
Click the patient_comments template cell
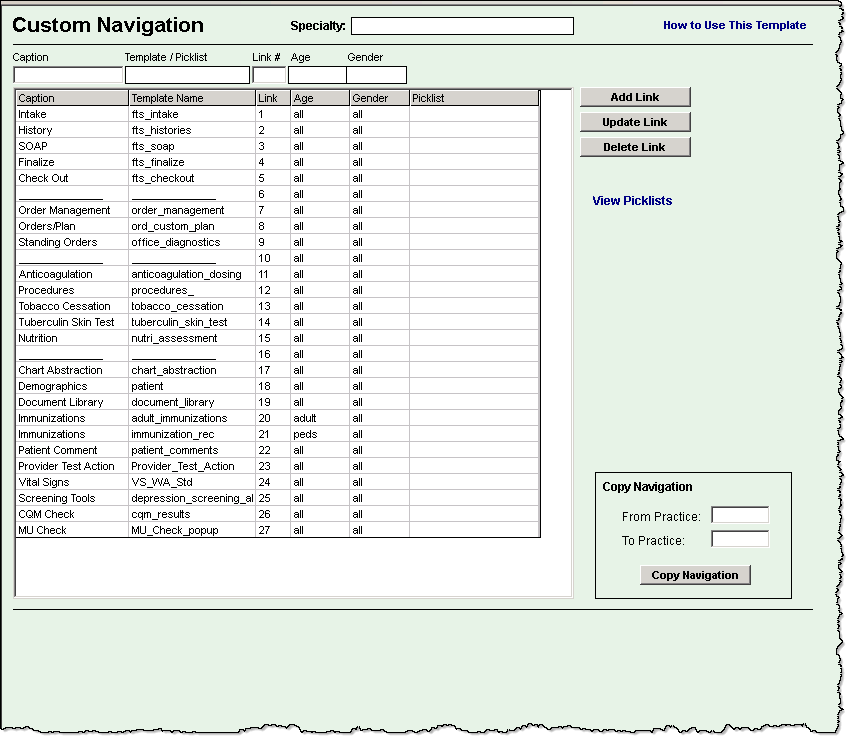(192, 450)
